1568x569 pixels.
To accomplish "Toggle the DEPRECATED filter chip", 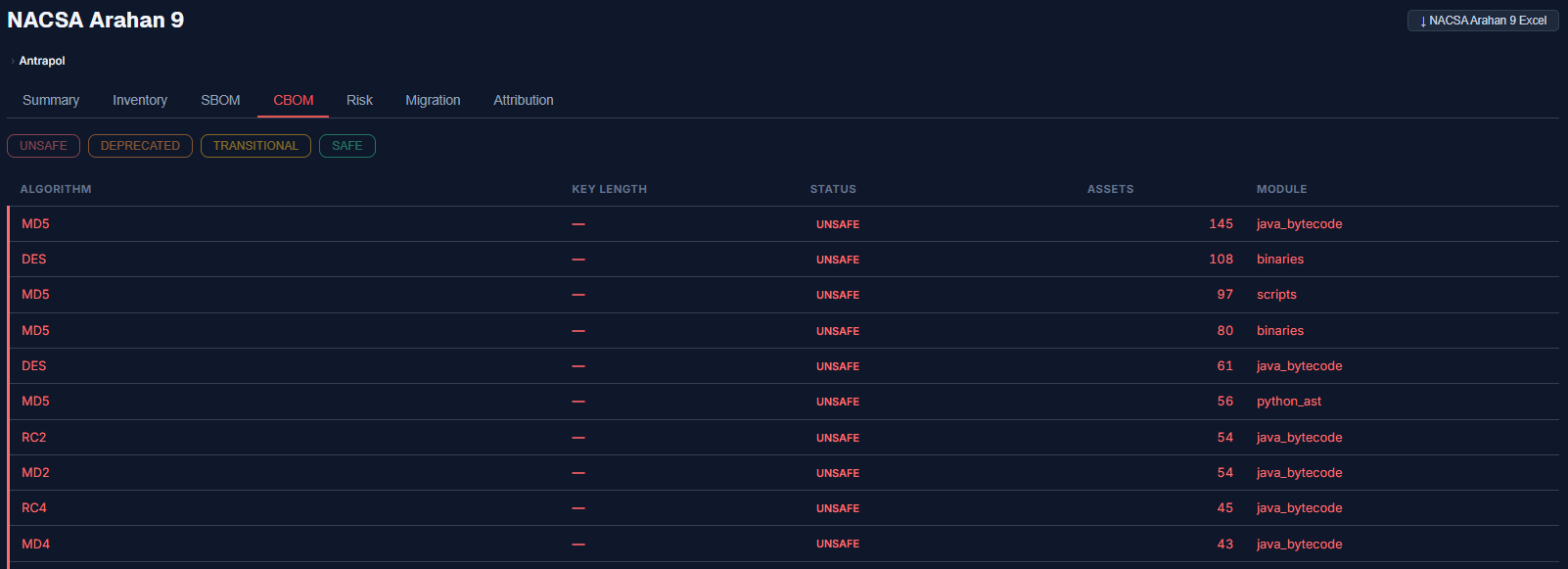I will [x=140, y=146].
